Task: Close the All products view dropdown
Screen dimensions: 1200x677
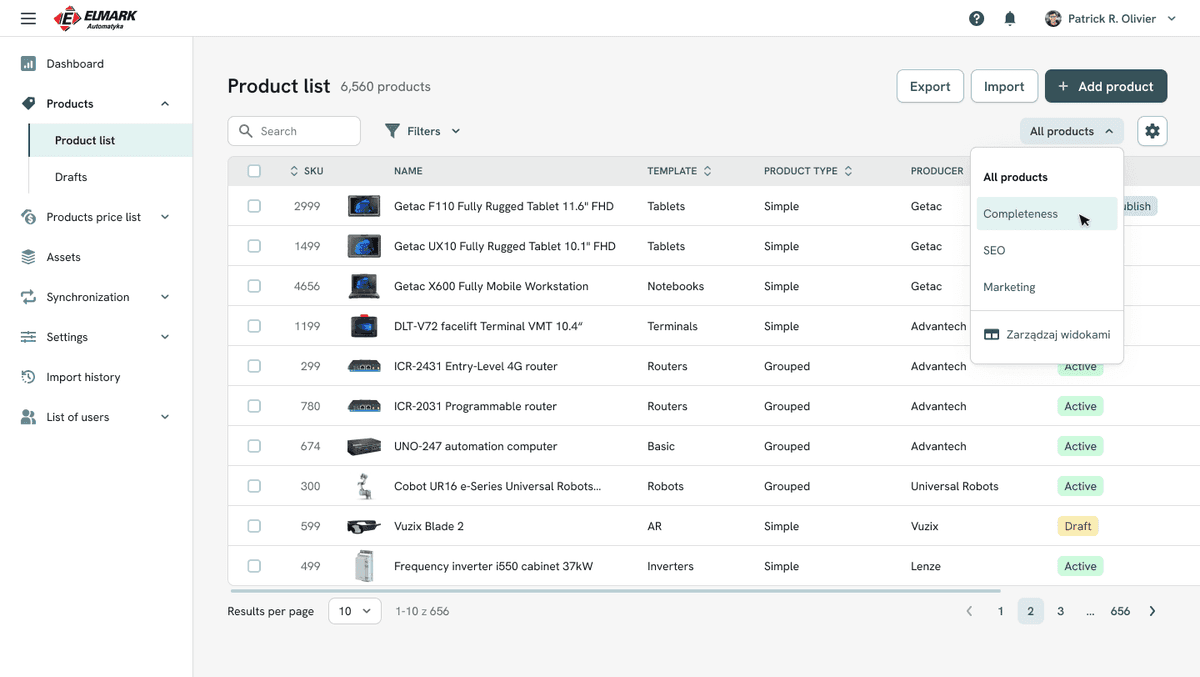Action: pos(1071,131)
